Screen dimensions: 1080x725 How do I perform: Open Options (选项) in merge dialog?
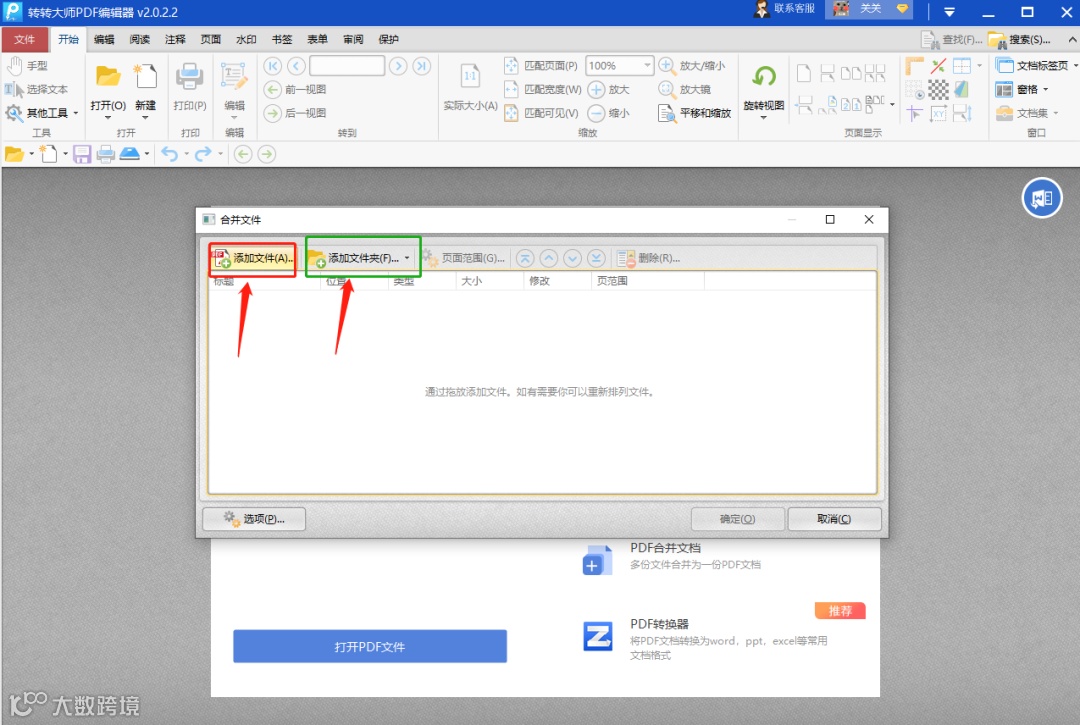point(254,518)
